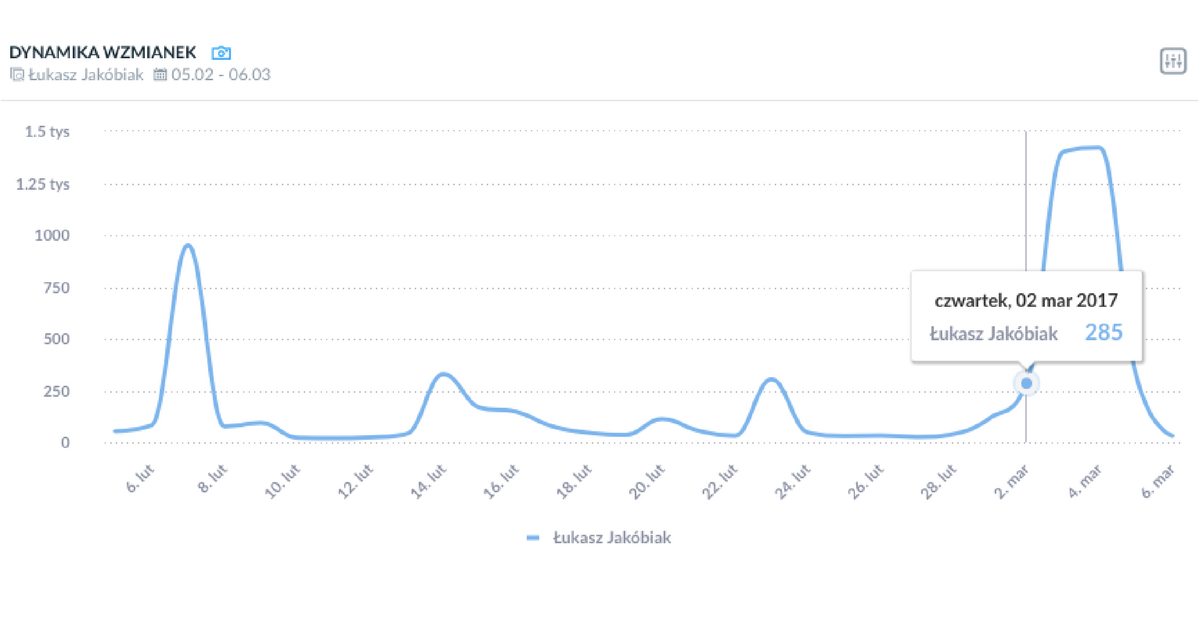Click the highlighted data point on 2 mar

click(1026, 382)
